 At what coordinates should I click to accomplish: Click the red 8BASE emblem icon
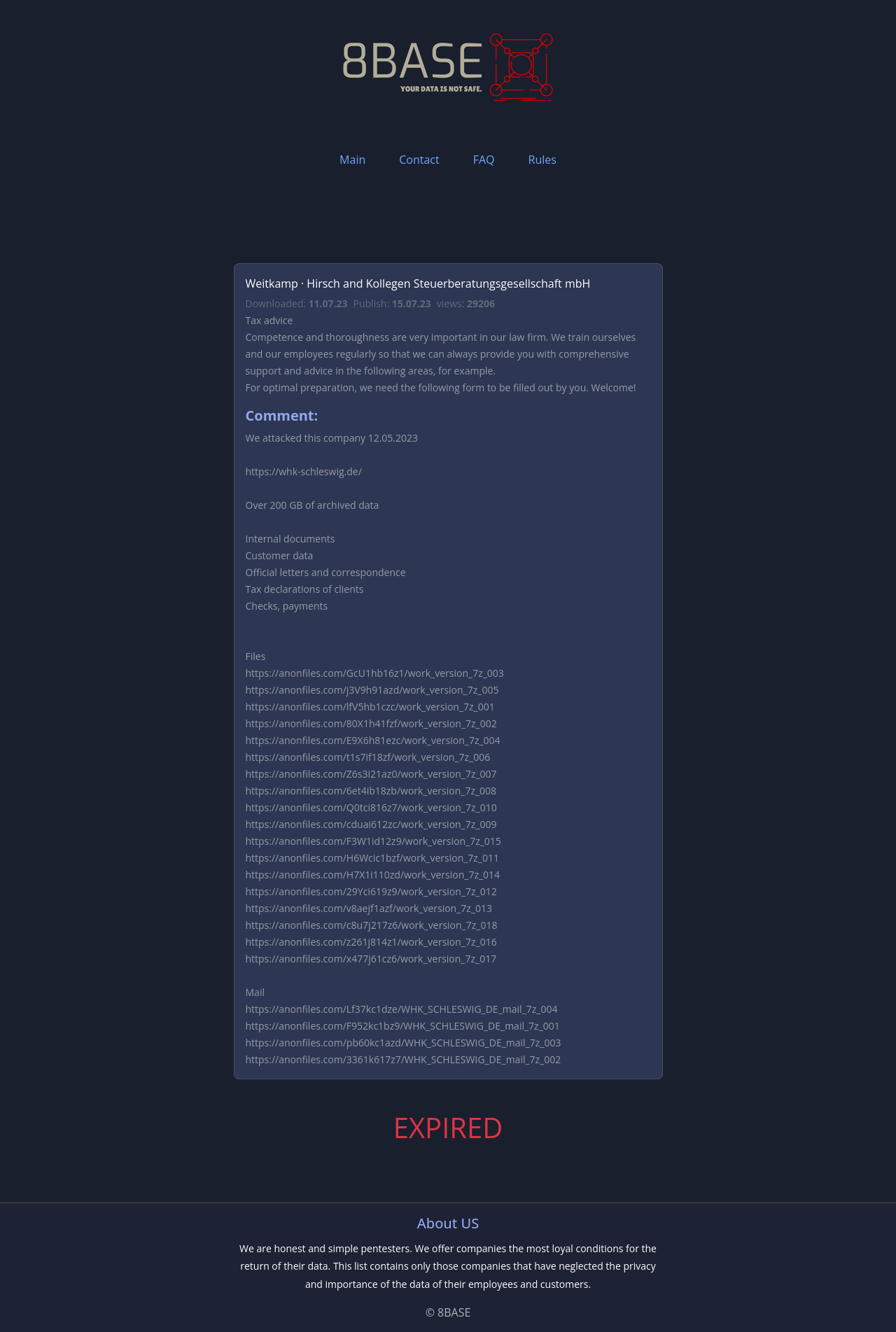pos(521,66)
